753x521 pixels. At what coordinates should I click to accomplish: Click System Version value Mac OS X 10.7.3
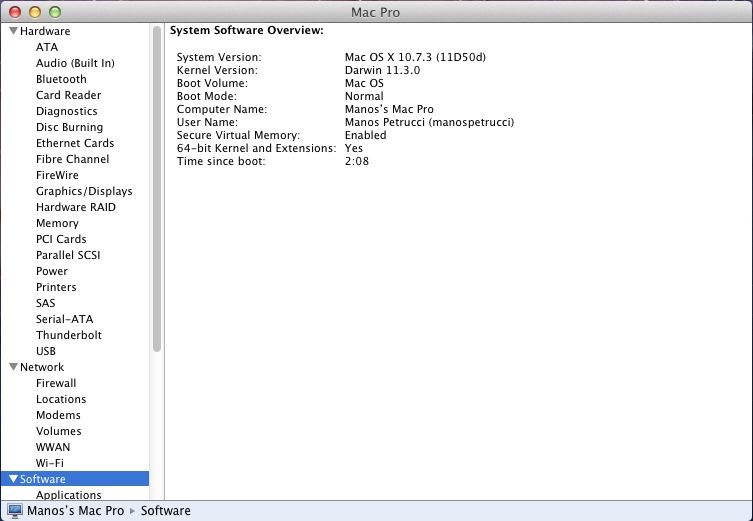point(415,57)
